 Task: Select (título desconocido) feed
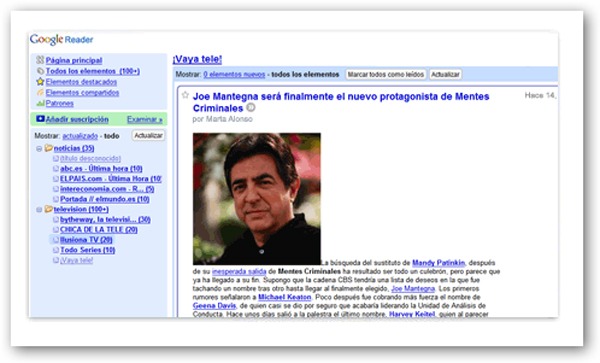coord(90,158)
